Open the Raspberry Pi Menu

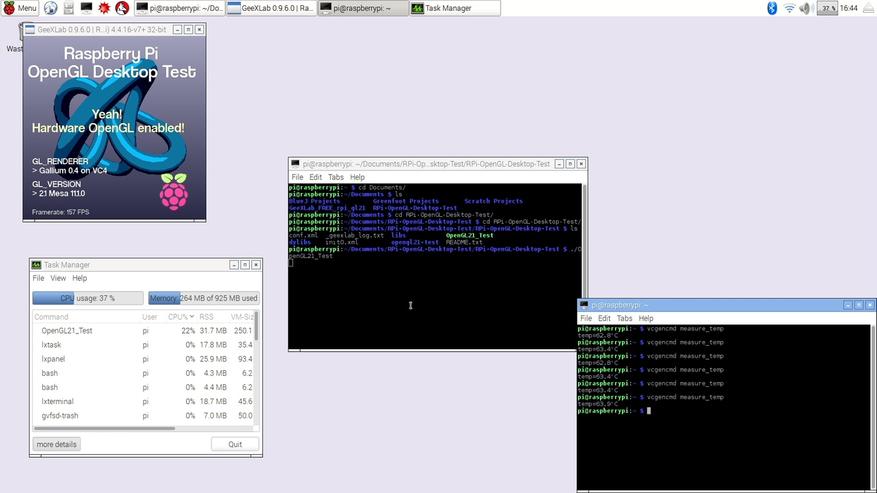[20, 8]
